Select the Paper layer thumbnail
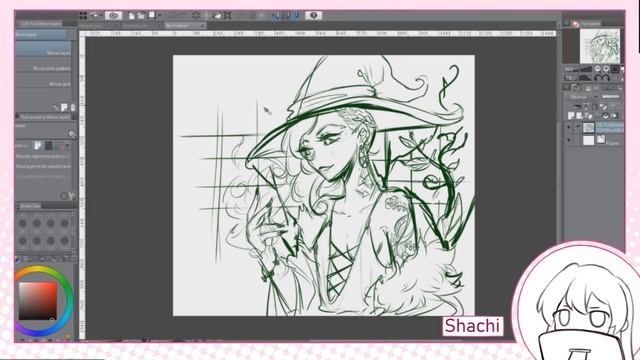 point(589,140)
